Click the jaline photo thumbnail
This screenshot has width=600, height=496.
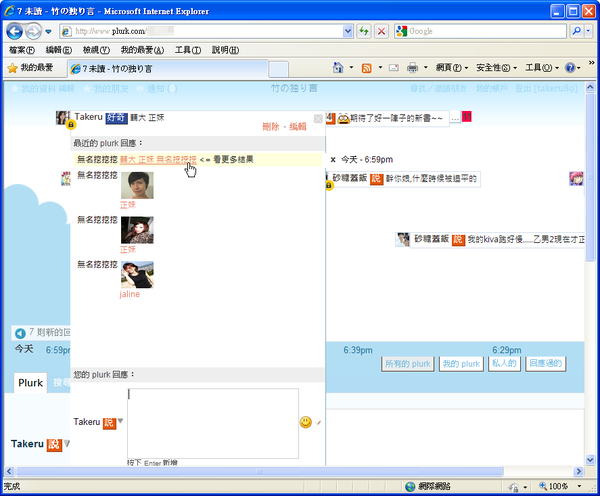point(137,274)
